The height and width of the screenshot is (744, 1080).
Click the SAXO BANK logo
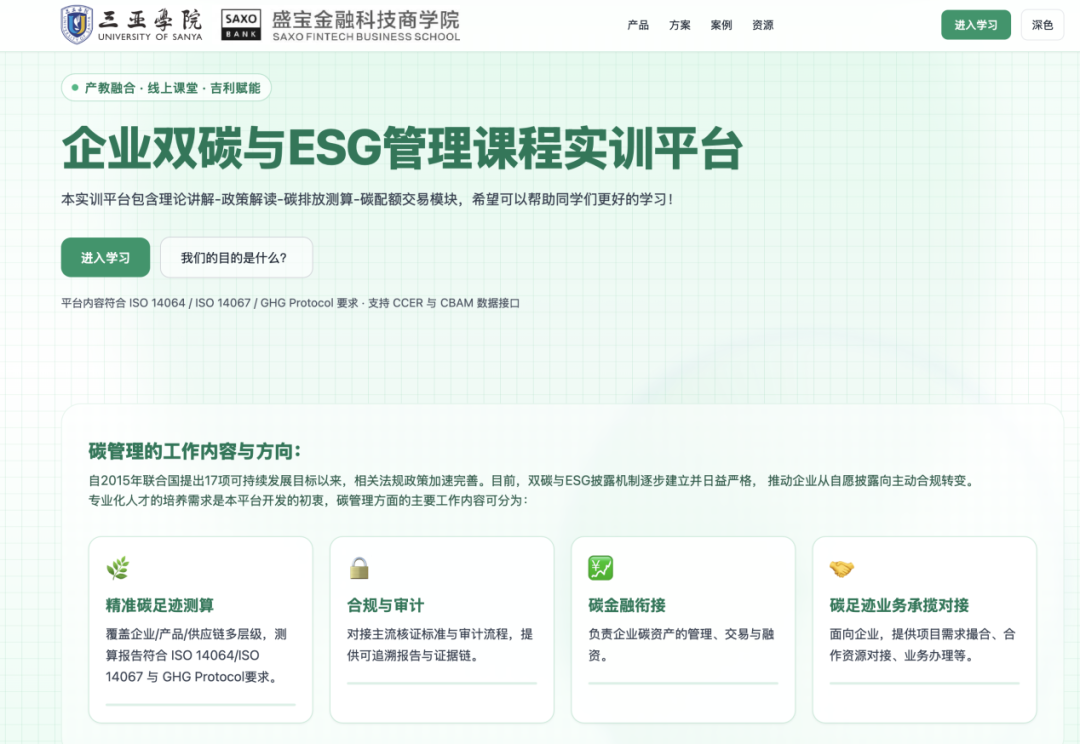click(241, 25)
